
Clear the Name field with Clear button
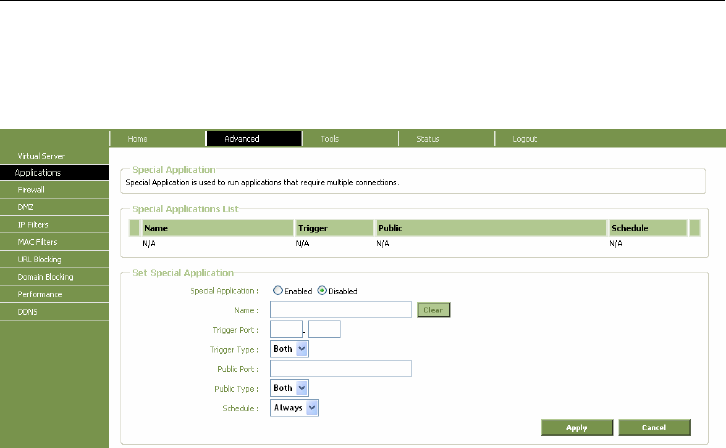pos(433,310)
